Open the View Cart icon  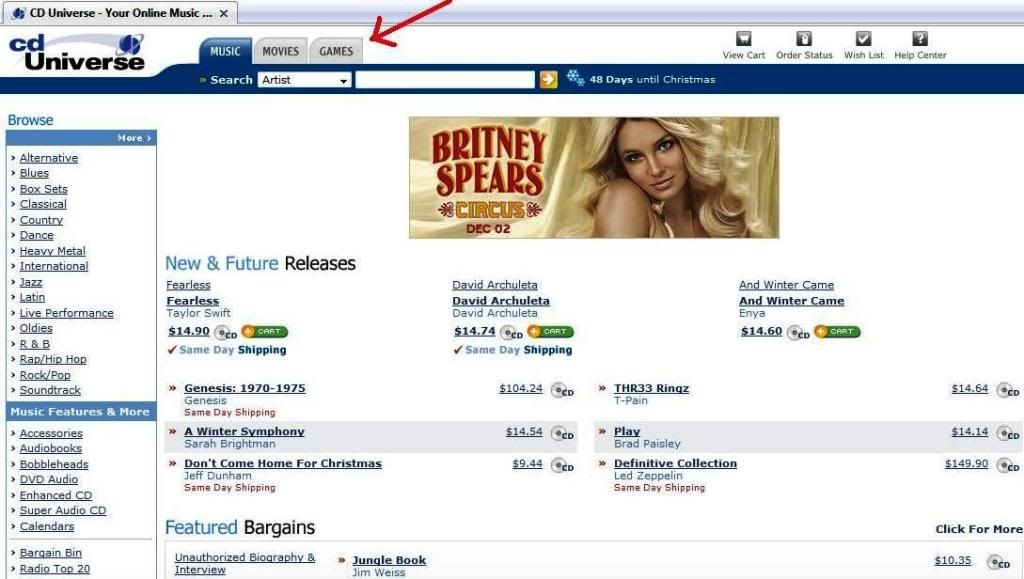743,39
